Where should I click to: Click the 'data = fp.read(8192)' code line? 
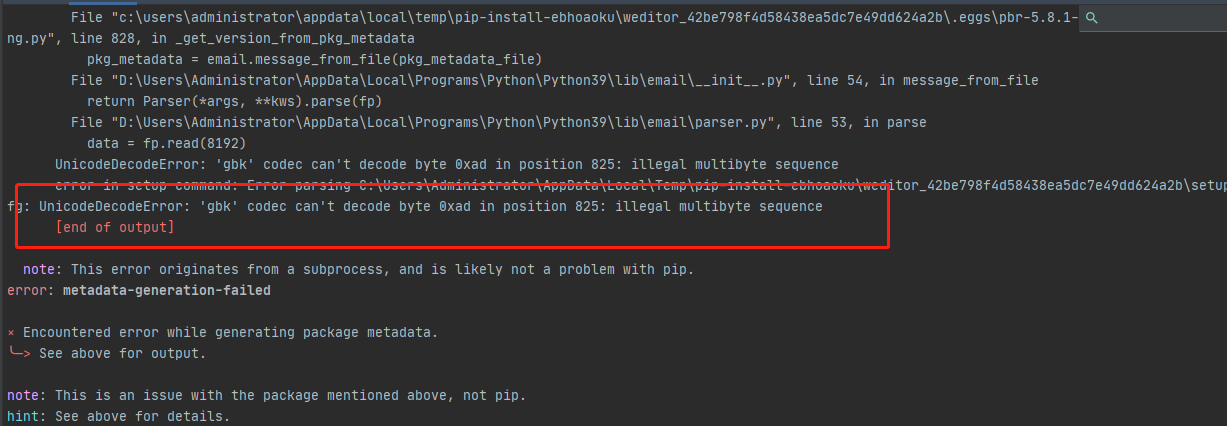[x=166, y=143]
